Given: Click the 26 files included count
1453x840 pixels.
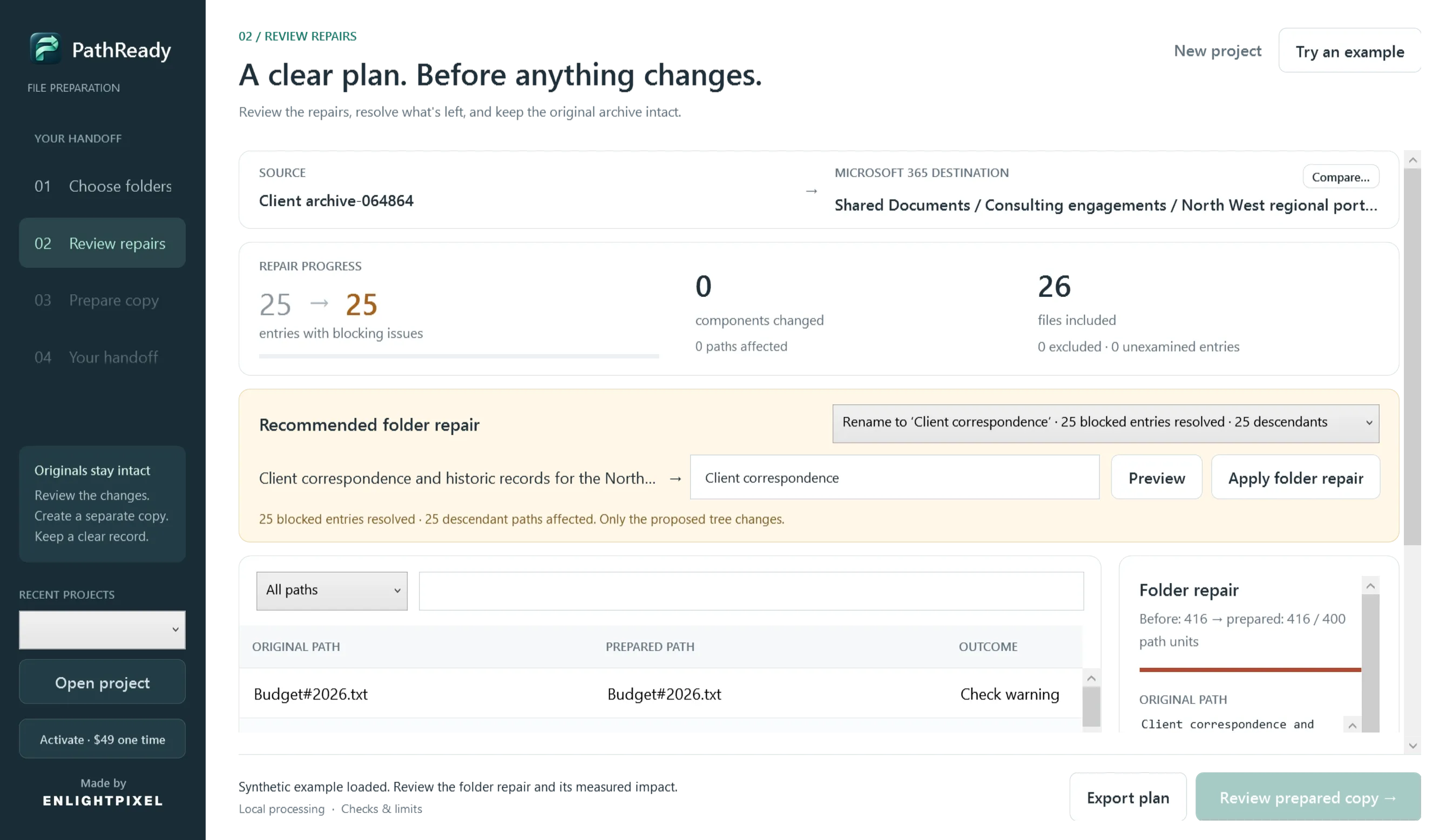Looking at the screenshot, I should coord(1054,286).
